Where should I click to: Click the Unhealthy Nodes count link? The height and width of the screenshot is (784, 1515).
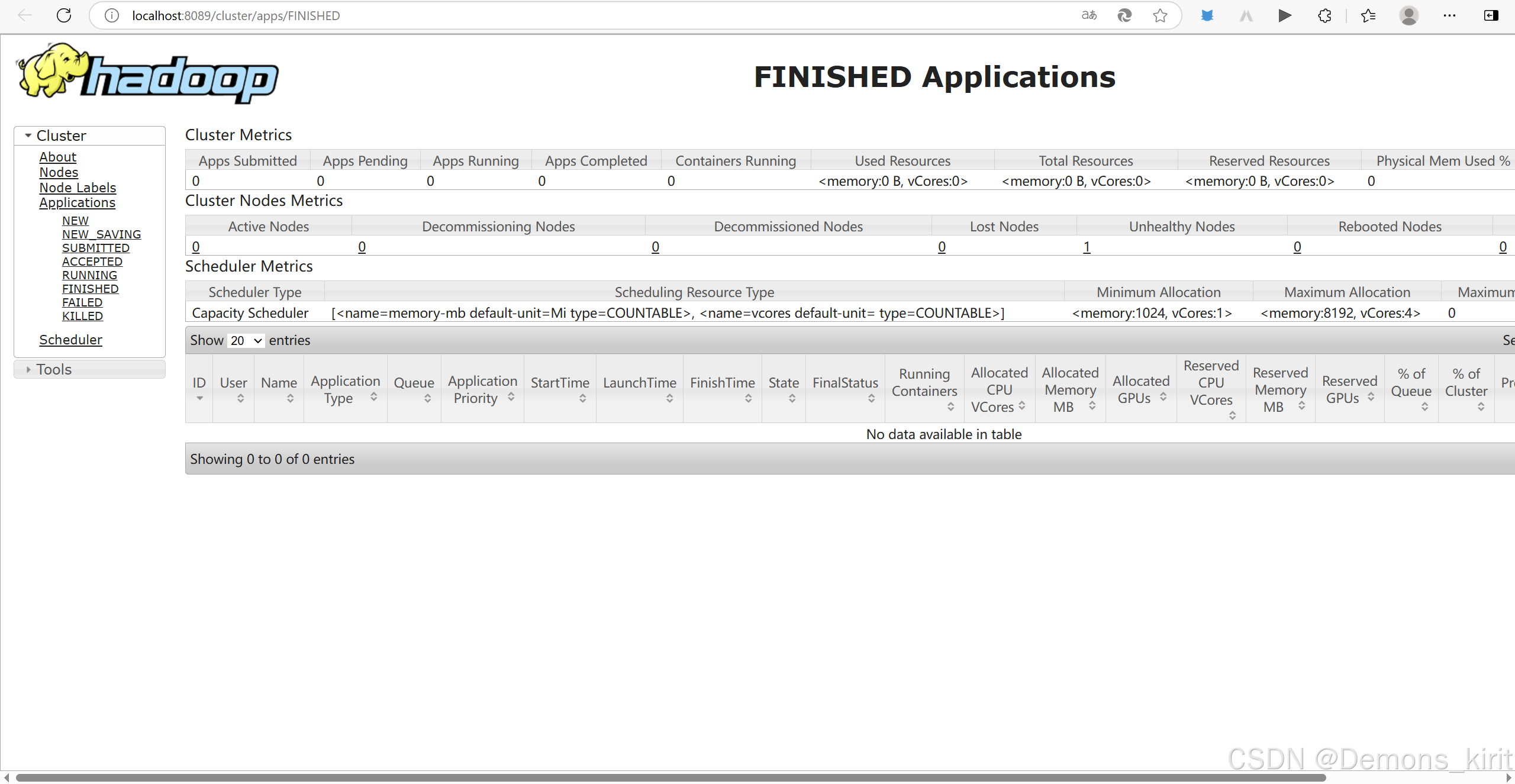click(x=1087, y=247)
